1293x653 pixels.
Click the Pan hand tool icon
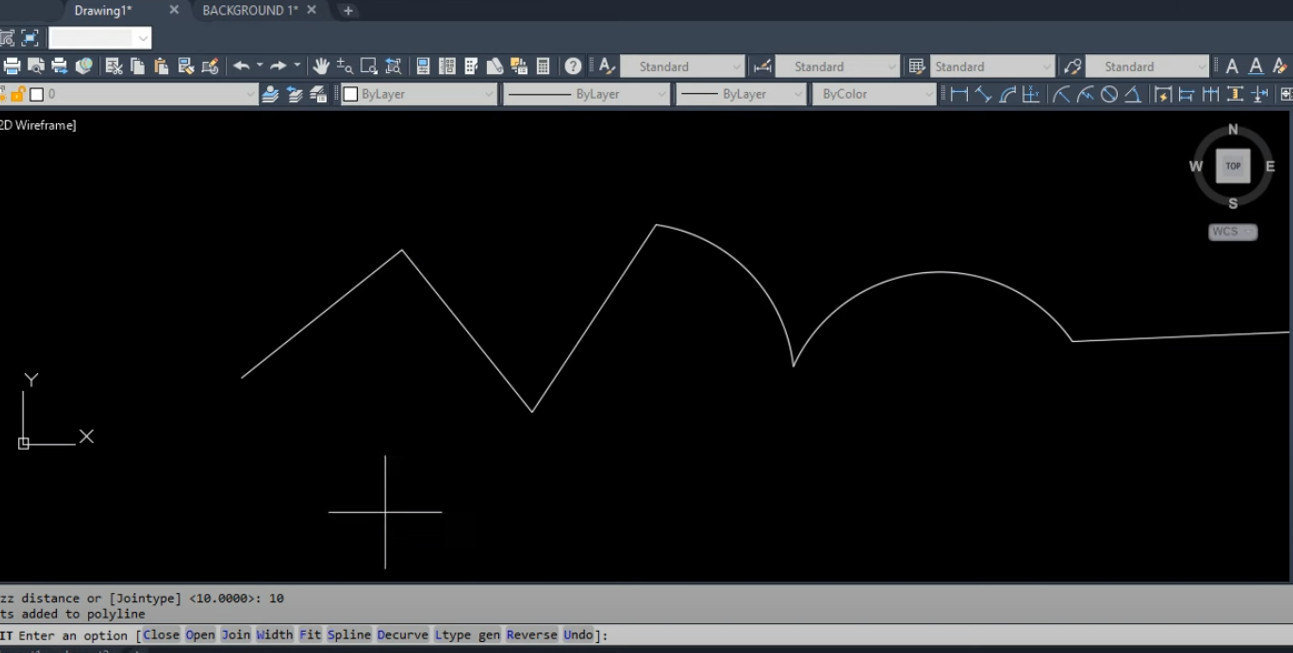[321, 67]
